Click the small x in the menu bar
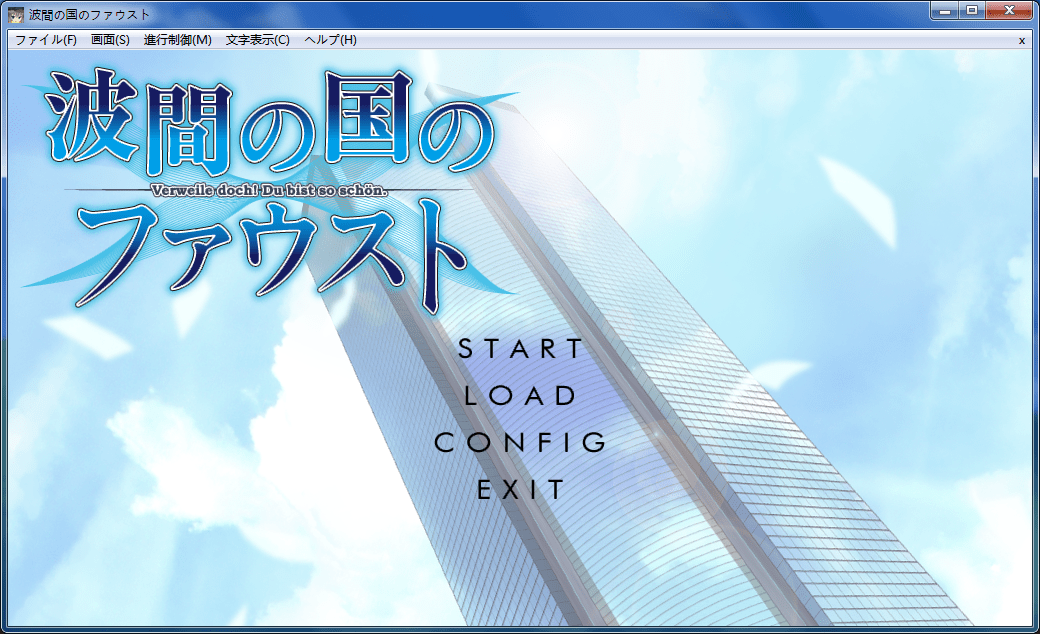Image resolution: width=1040 pixels, height=634 pixels. [x=1021, y=41]
